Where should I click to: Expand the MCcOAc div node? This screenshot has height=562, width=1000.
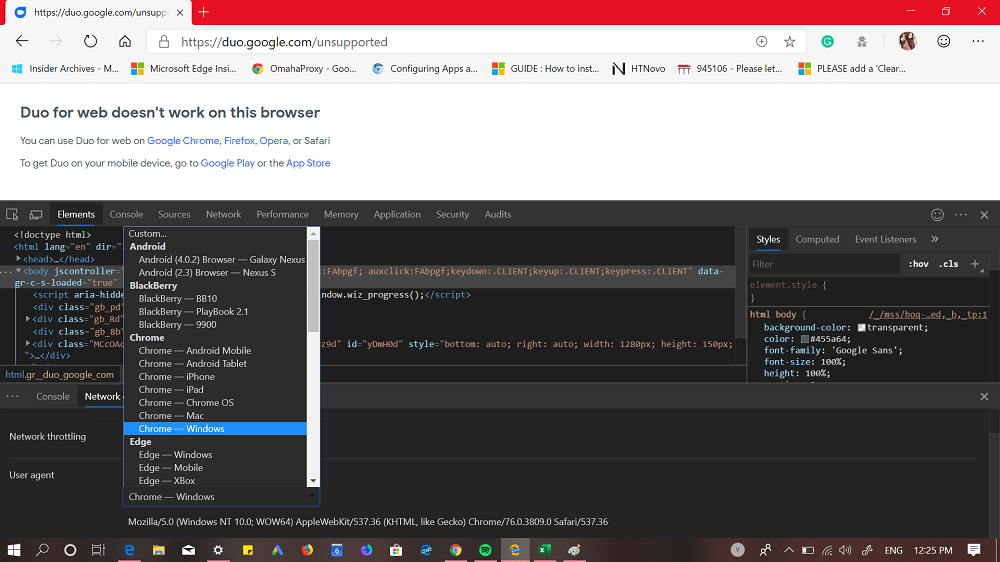click(x=27, y=344)
